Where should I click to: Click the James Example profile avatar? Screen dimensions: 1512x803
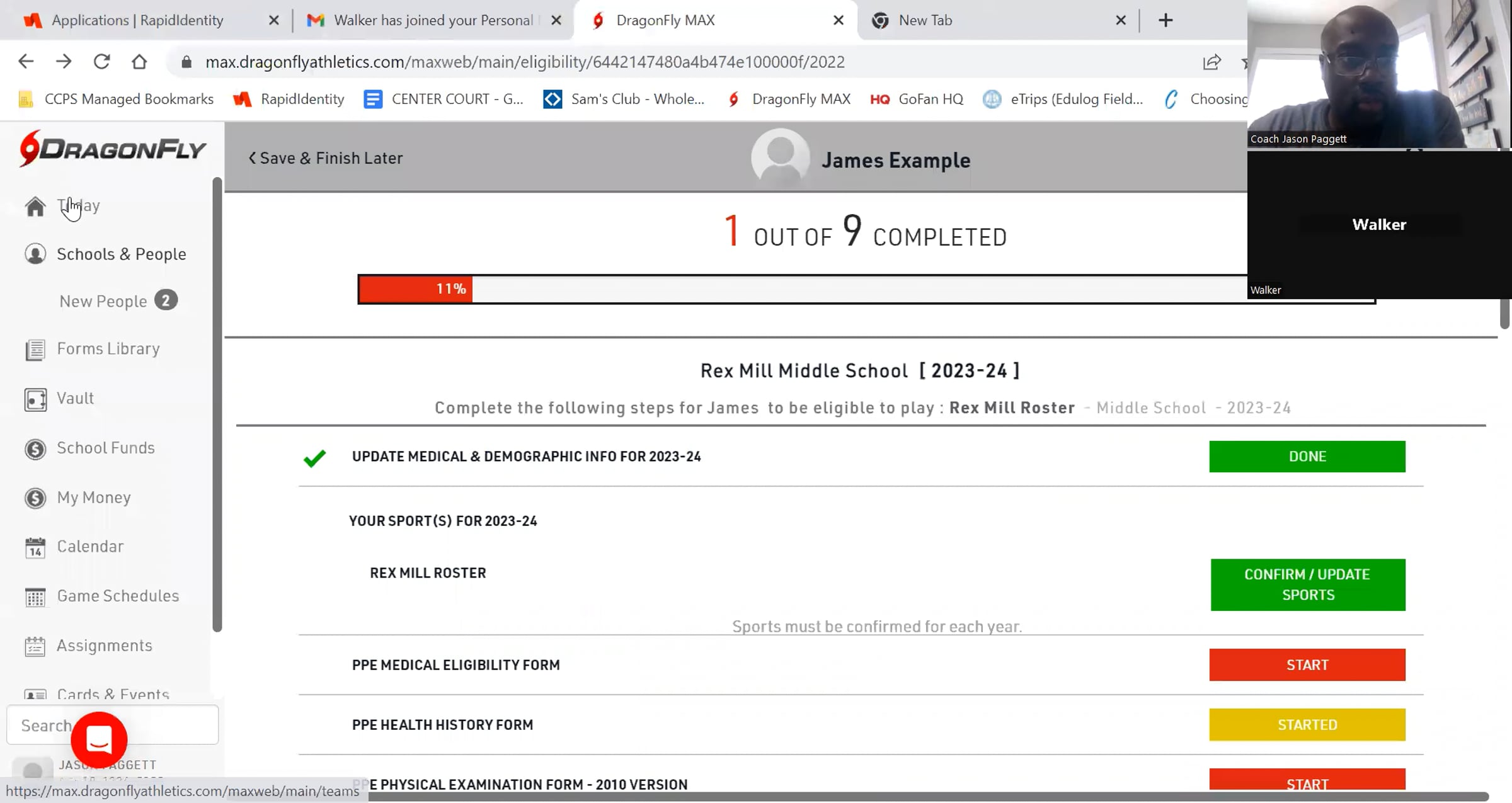[780, 157]
